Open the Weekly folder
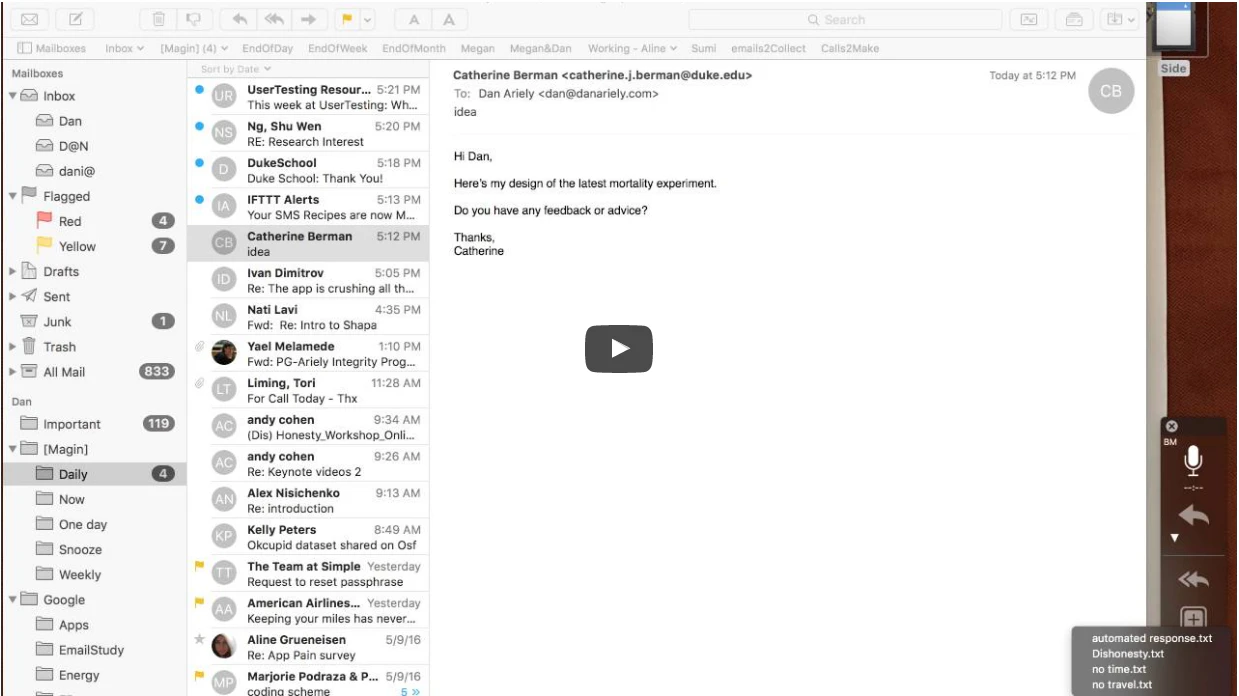Viewport: 1239px width, 696px height. 93,574
